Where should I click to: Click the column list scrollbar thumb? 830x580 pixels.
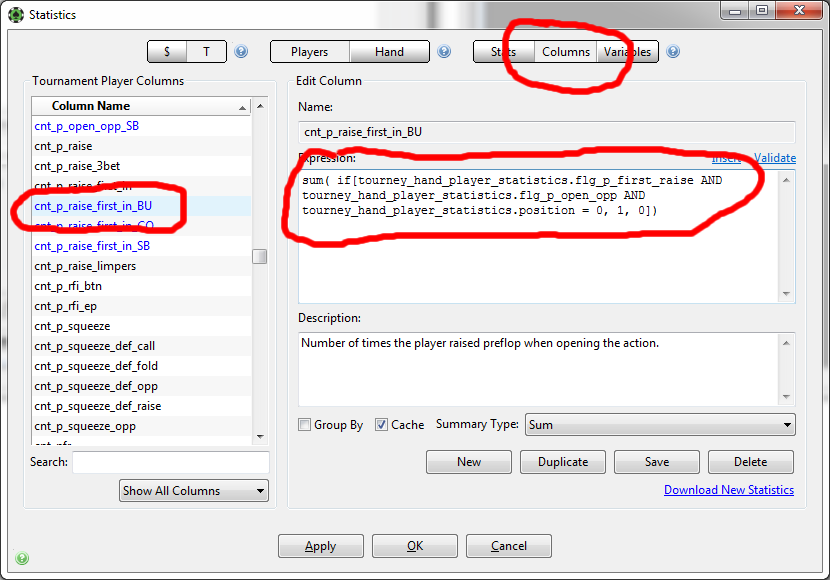260,256
